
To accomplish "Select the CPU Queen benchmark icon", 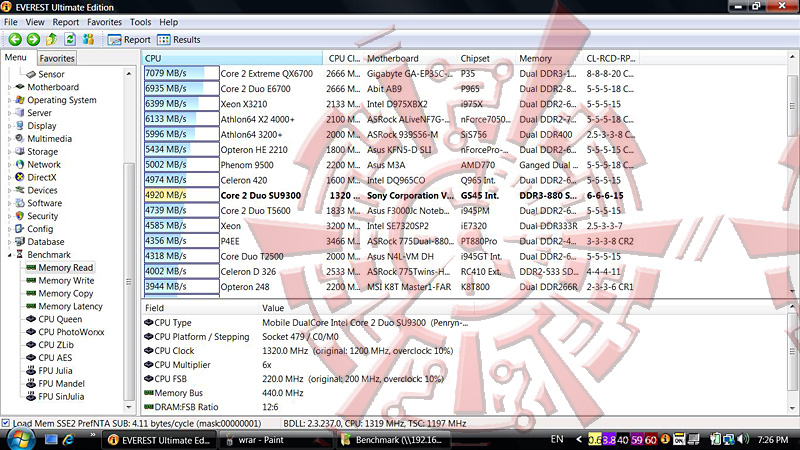I will tap(31, 319).
